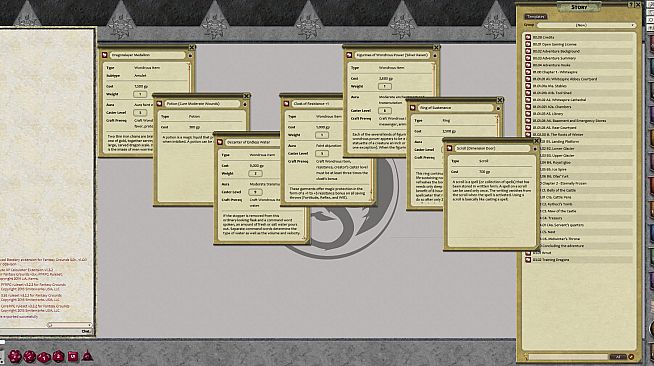Click the link icon of Dragonslayer Medallion window
This screenshot has height=366, width=654.
coord(105,55)
